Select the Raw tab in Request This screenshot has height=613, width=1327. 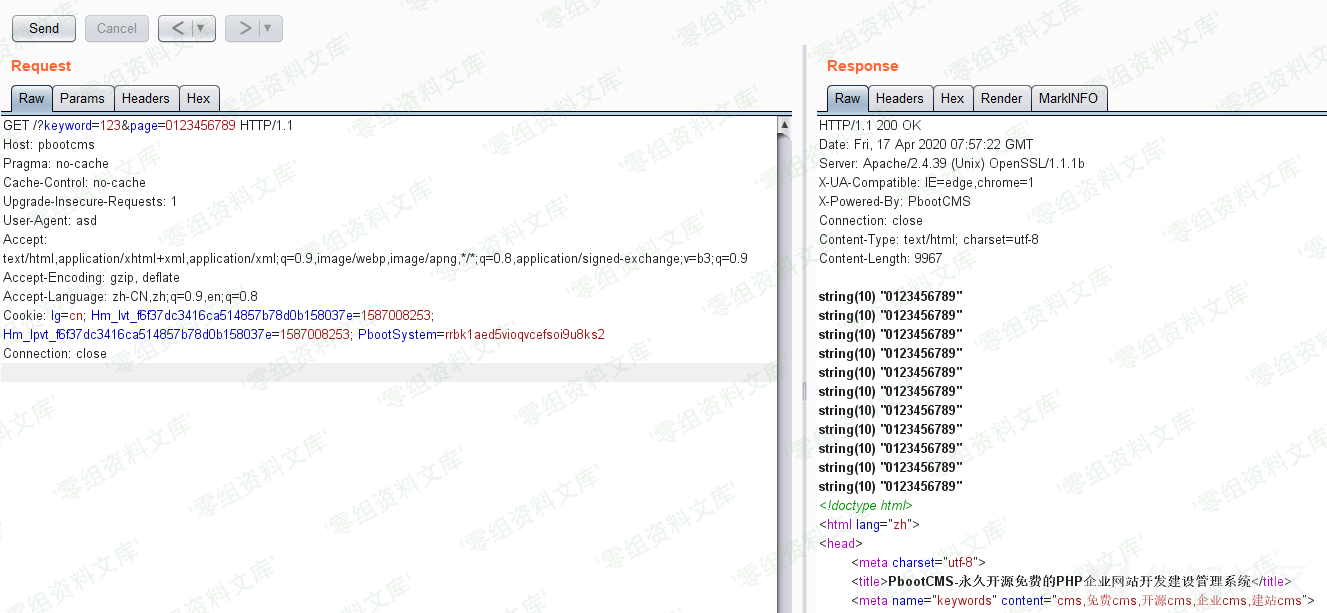tap(31, 98)
